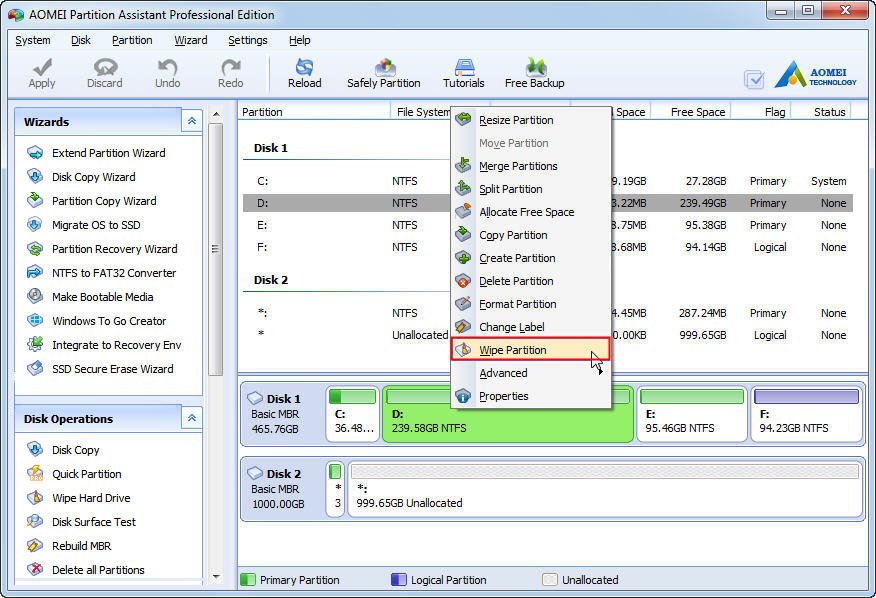Click the Integrate to Recovery Env icon

click(x=35, y=344)
